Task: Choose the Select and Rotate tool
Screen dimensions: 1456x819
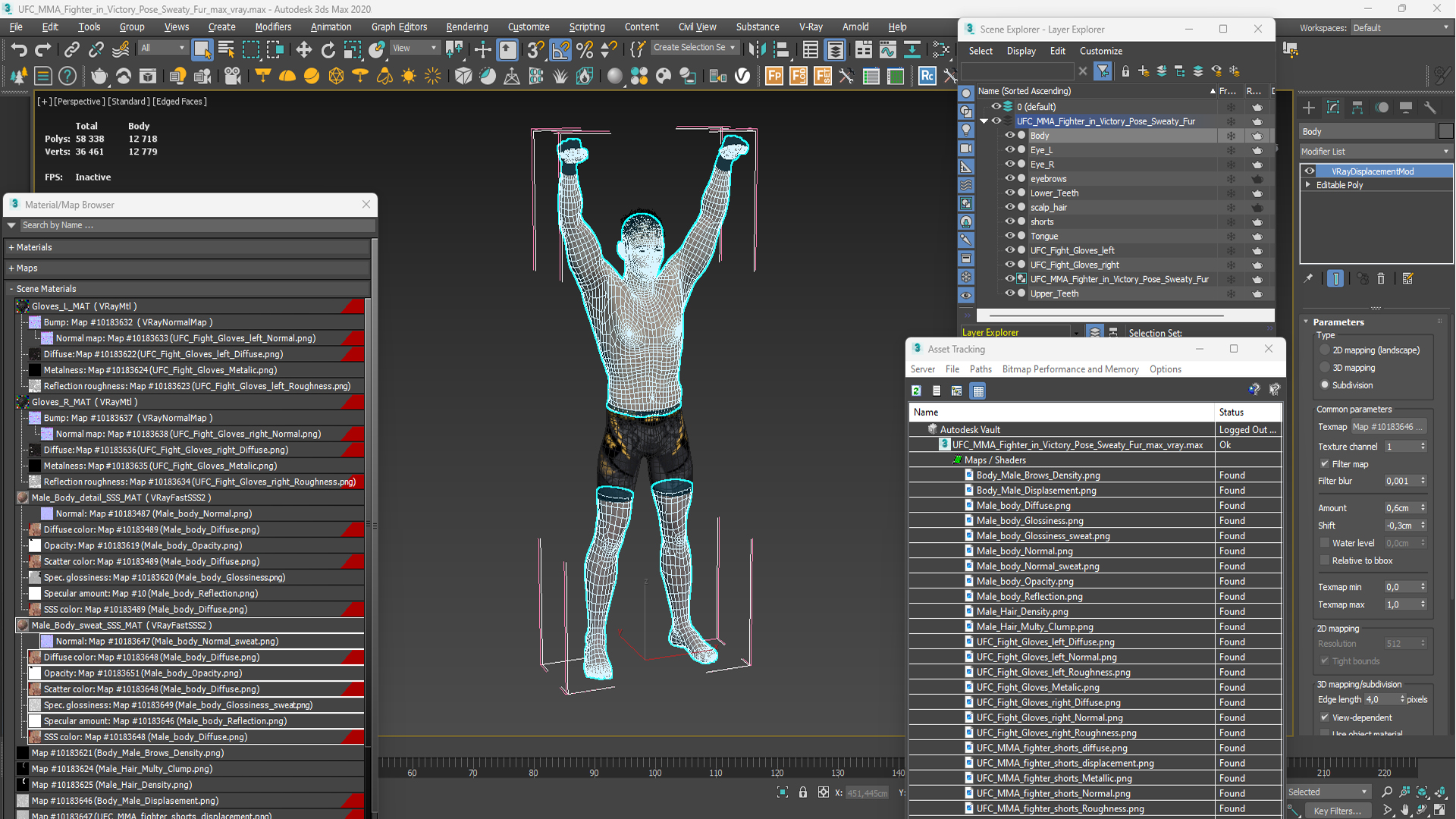Action: 328,50
